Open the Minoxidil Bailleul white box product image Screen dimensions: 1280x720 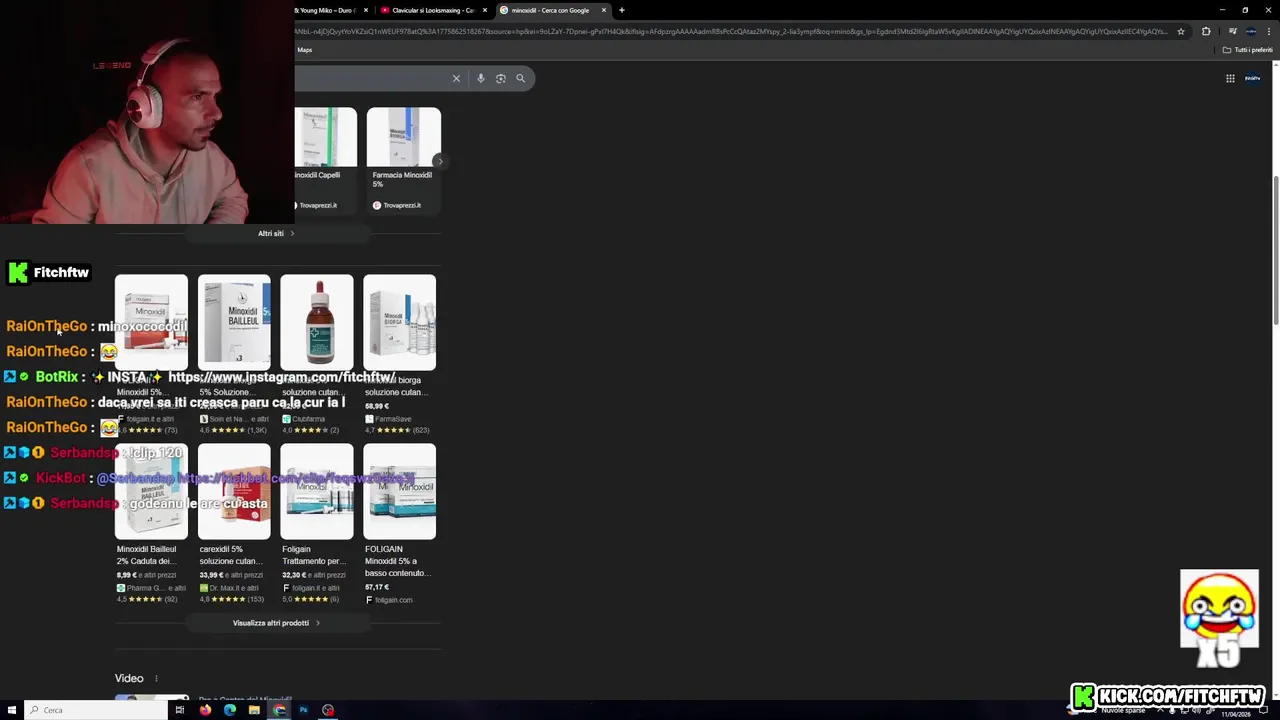pos(234,322)
